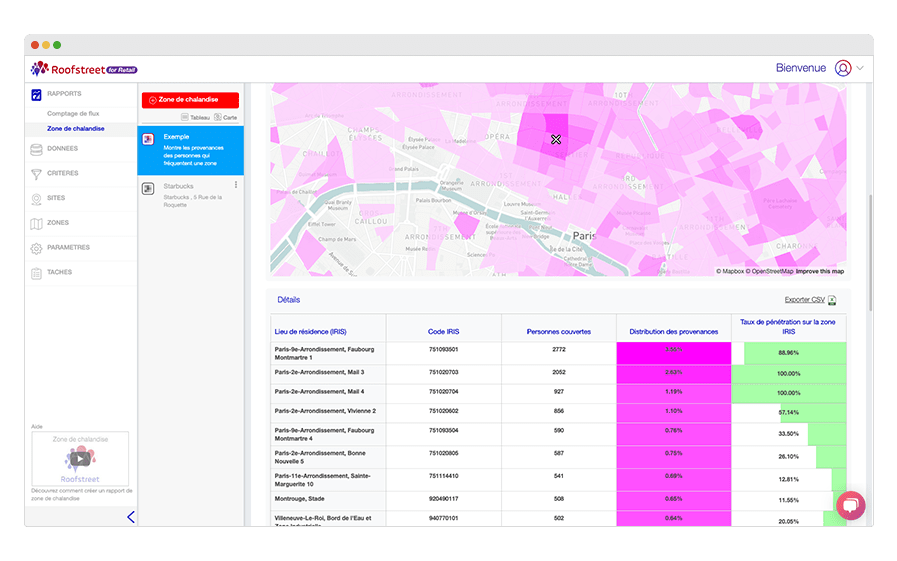Click the Bienvenue greeting text
Screen dimensions: 897x561
pyautogui.click(x=801, y=68)
